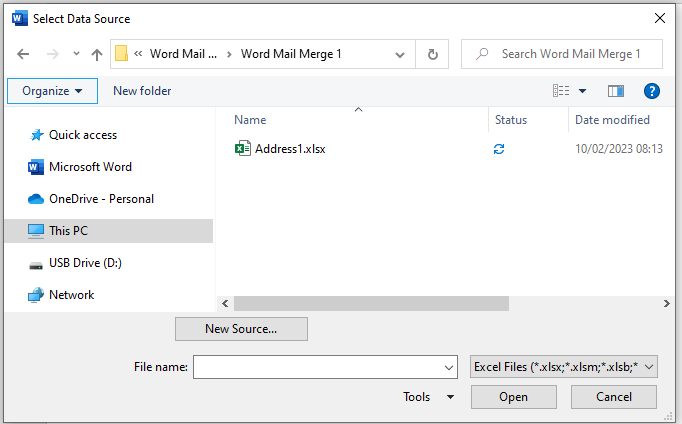Open the Organize menu
682x424 pixels.
[52, 91]
